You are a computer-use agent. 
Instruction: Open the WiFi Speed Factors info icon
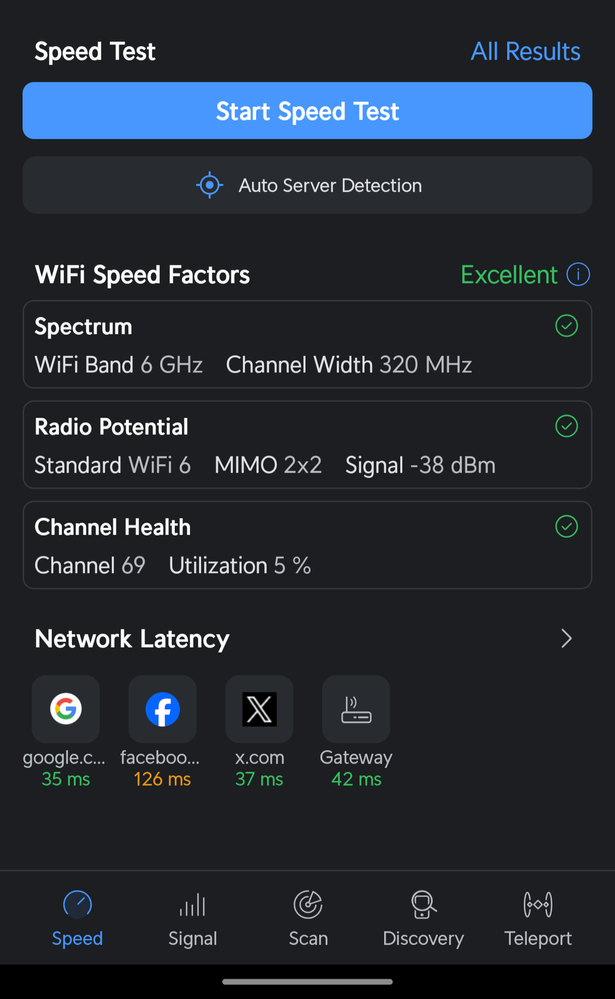578,274
